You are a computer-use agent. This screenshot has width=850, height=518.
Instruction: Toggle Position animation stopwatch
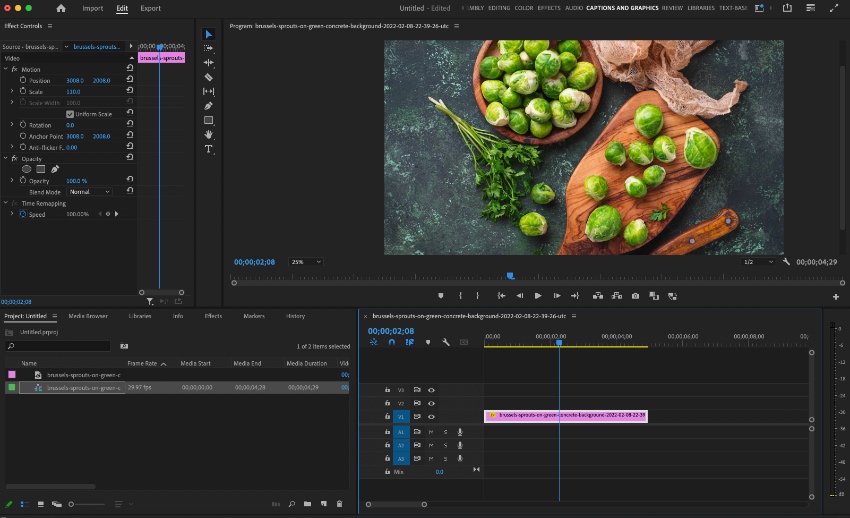(23, 80)
